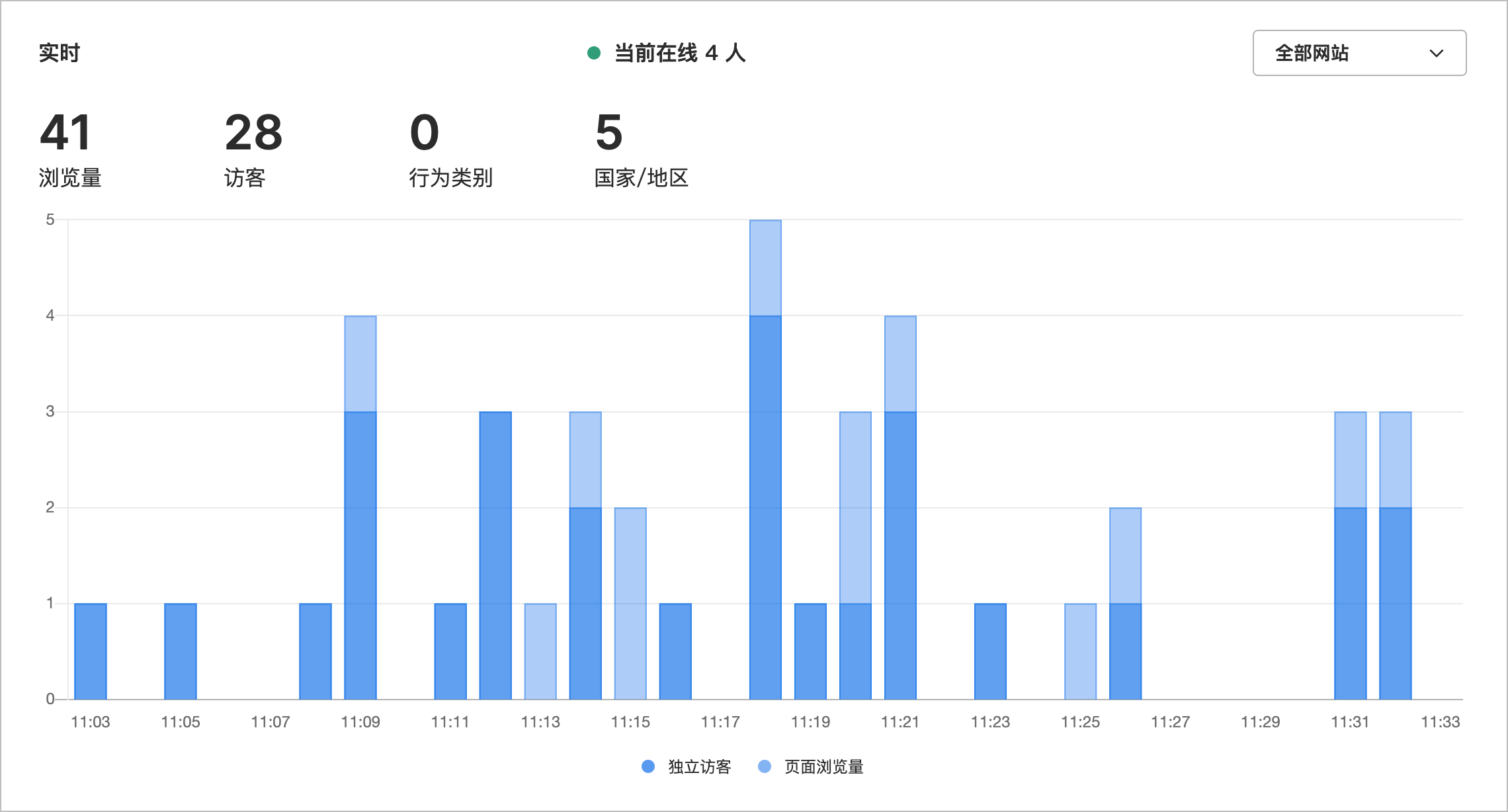The image size is (1508, 812).
Task: Click the bar above 11:05
Action: (x=181, y=651)
